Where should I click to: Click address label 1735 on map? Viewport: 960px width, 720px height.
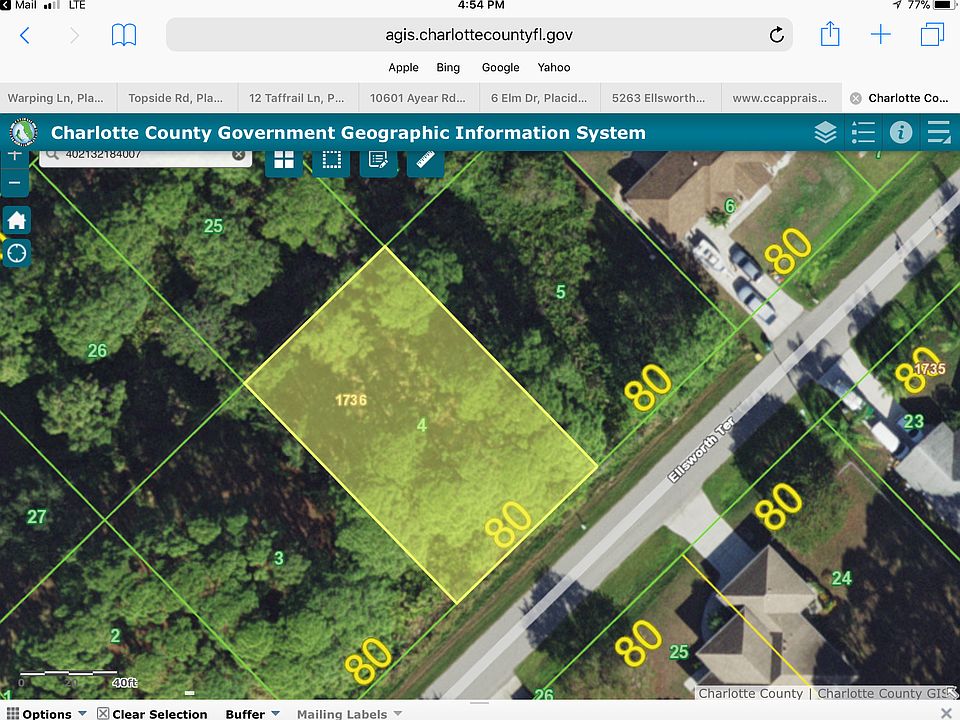coord(929,369)
